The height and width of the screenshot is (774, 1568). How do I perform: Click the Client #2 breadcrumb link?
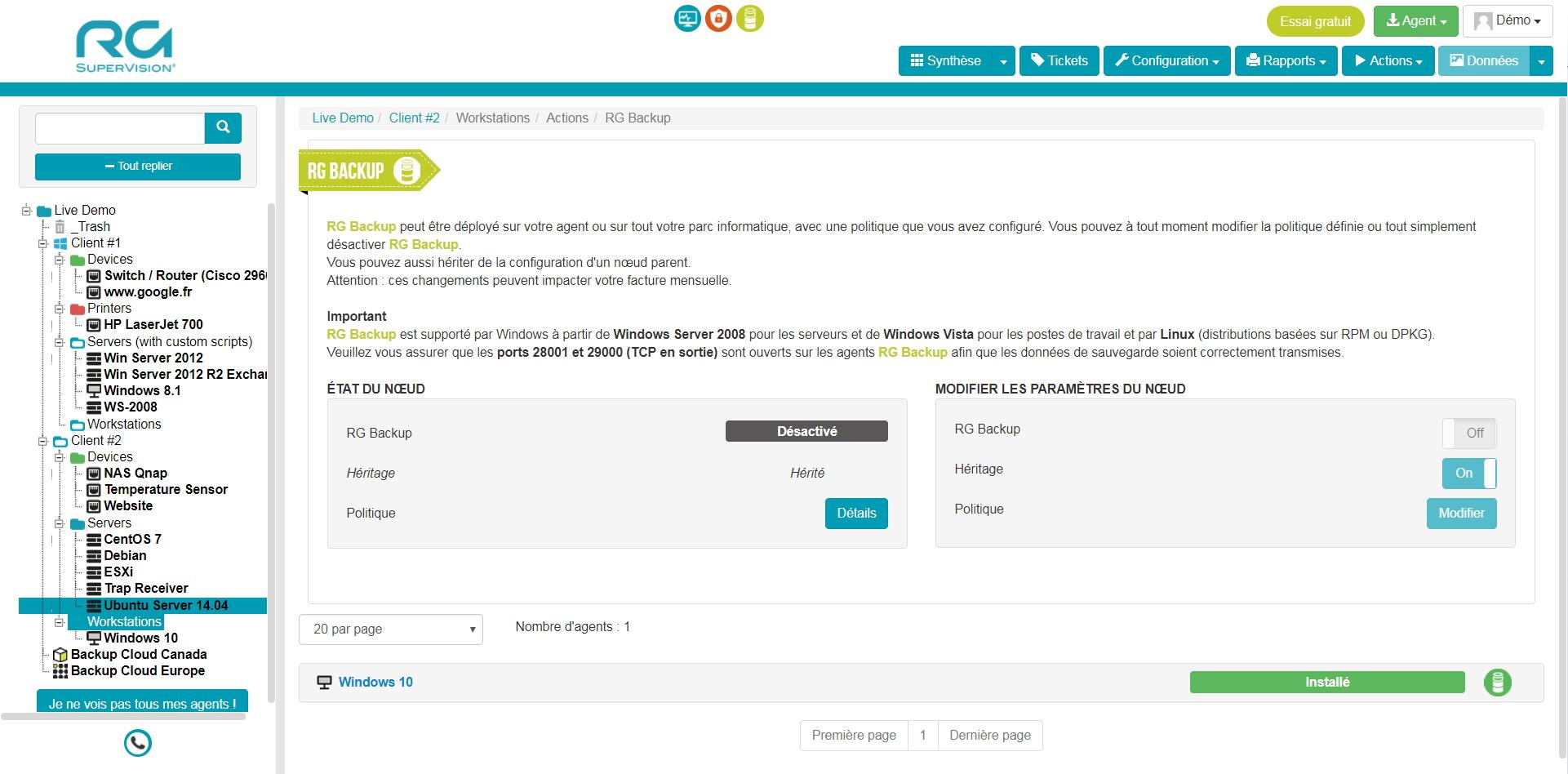click(414, 118)
